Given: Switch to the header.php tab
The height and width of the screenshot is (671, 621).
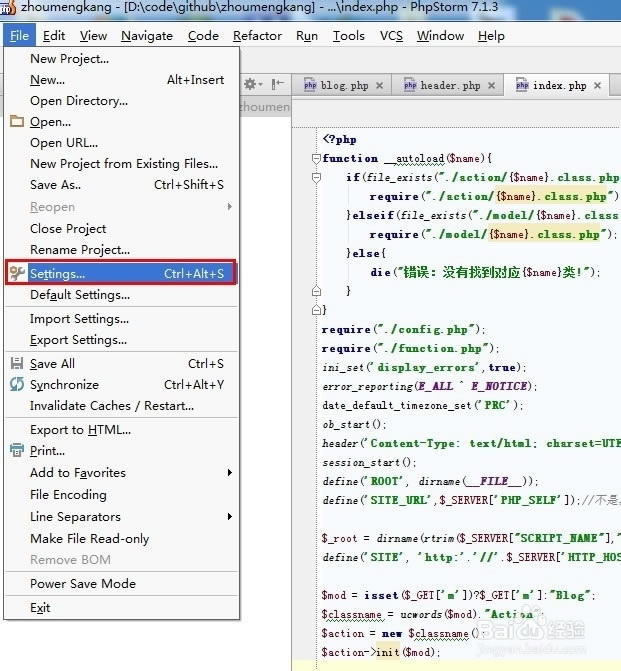Looking at the screenshot, I should click(450, 86).
